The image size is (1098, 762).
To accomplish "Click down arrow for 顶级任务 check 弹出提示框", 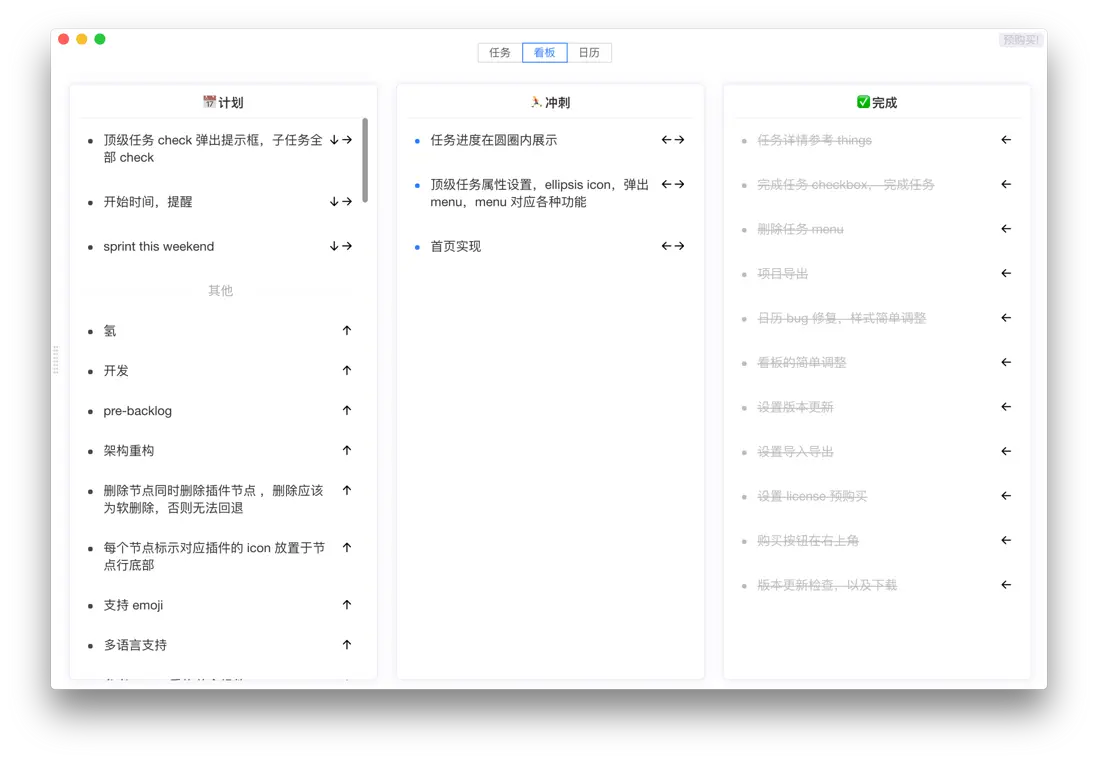I will coord(334,140).
